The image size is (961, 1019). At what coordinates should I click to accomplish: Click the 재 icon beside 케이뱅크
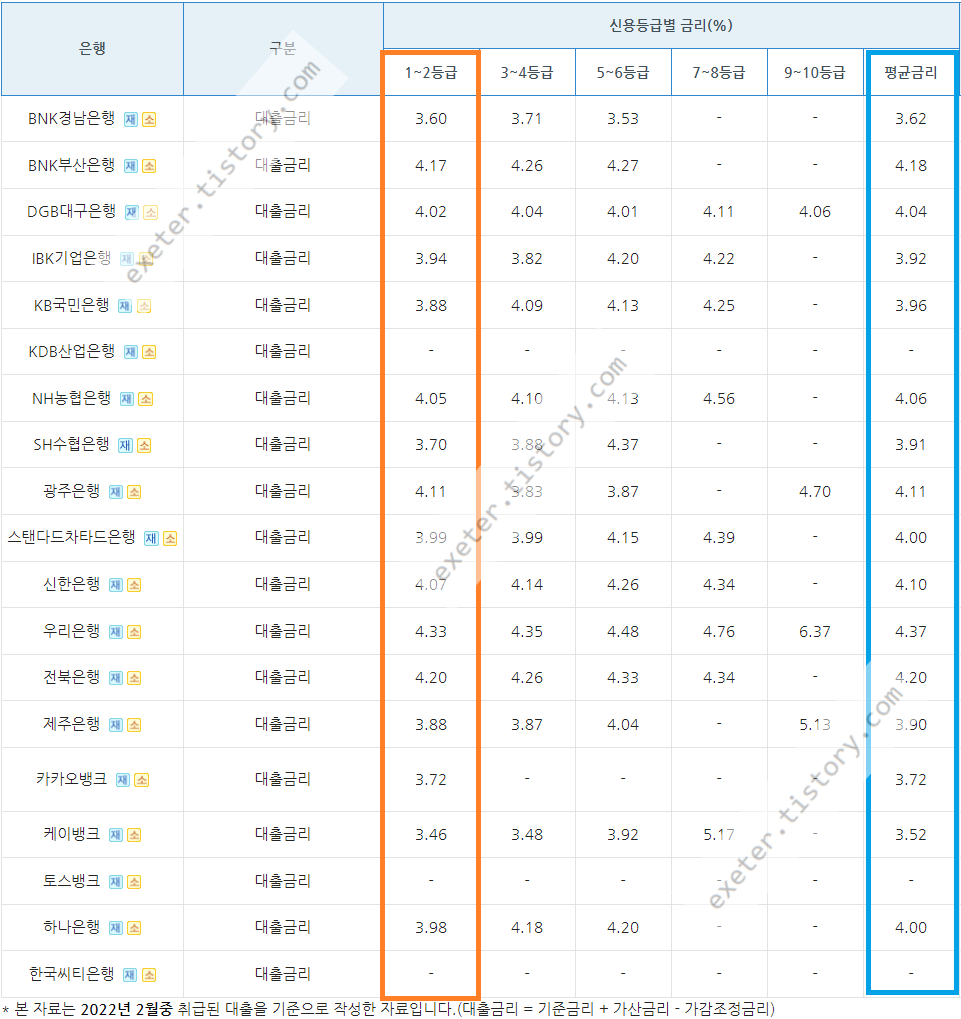pyautogui.click(x=116, y=836)
